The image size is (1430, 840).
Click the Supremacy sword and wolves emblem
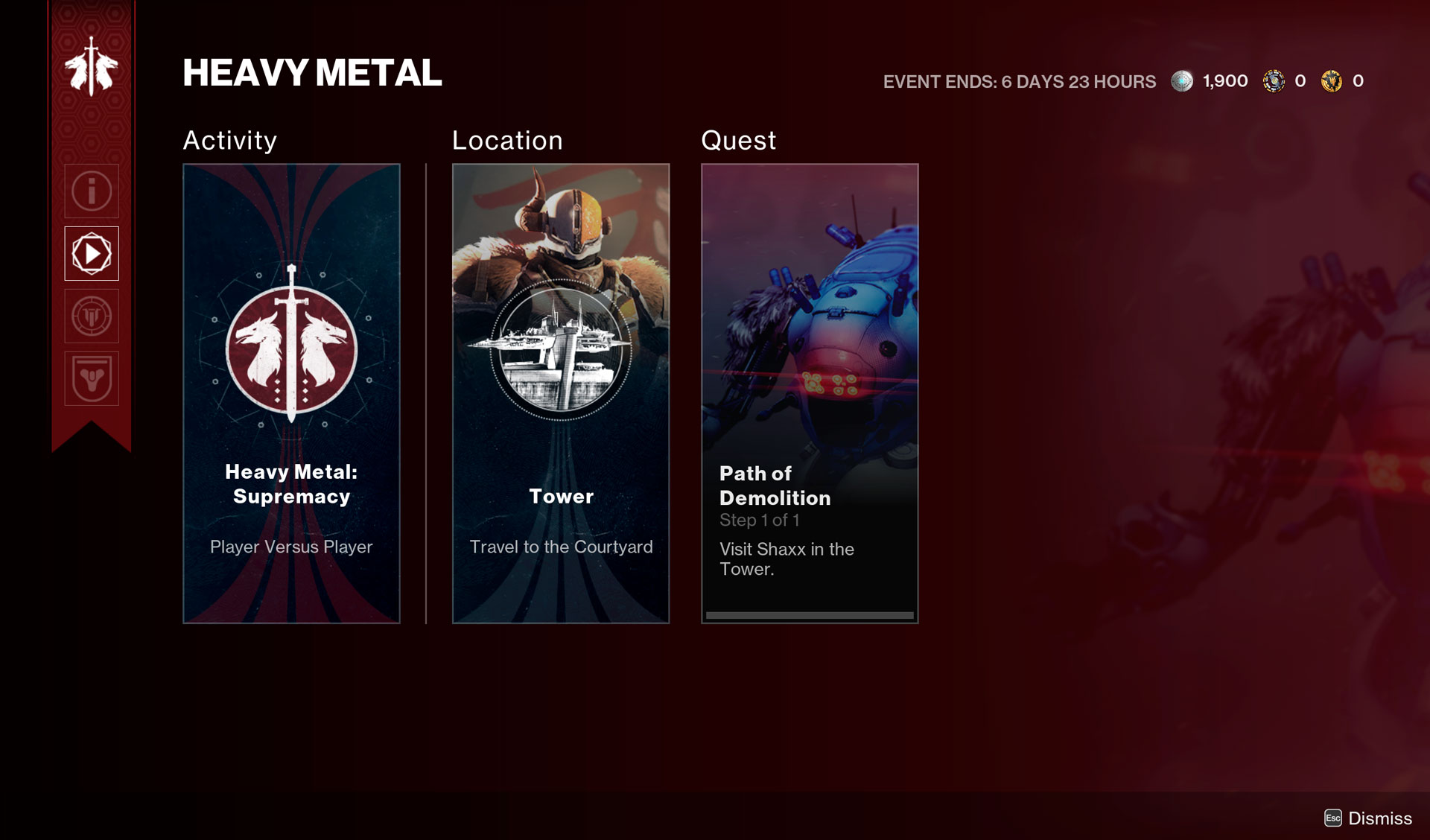point(291,346)
